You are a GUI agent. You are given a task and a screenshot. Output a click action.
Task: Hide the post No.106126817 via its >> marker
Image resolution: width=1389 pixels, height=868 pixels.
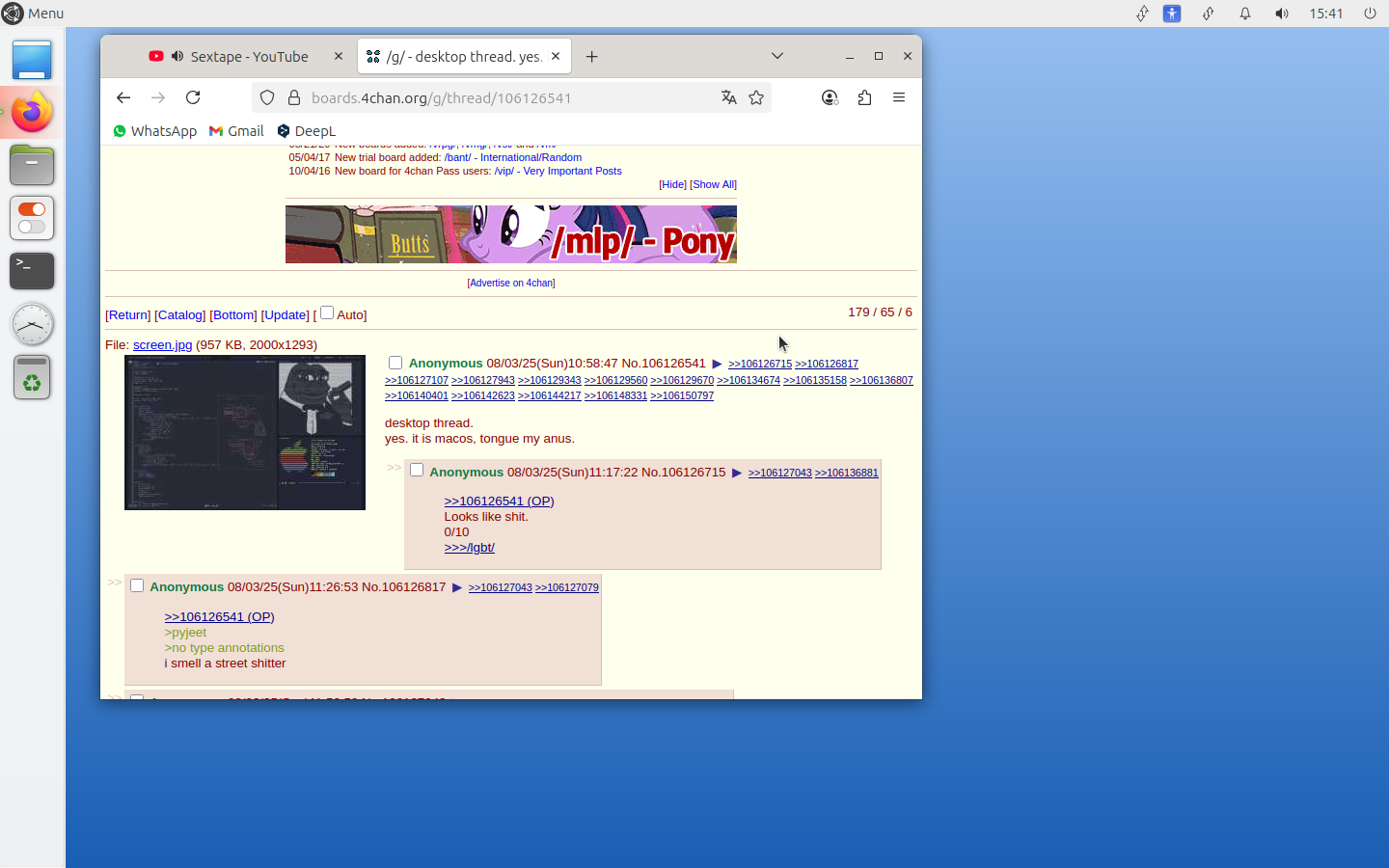click(114, 583)
